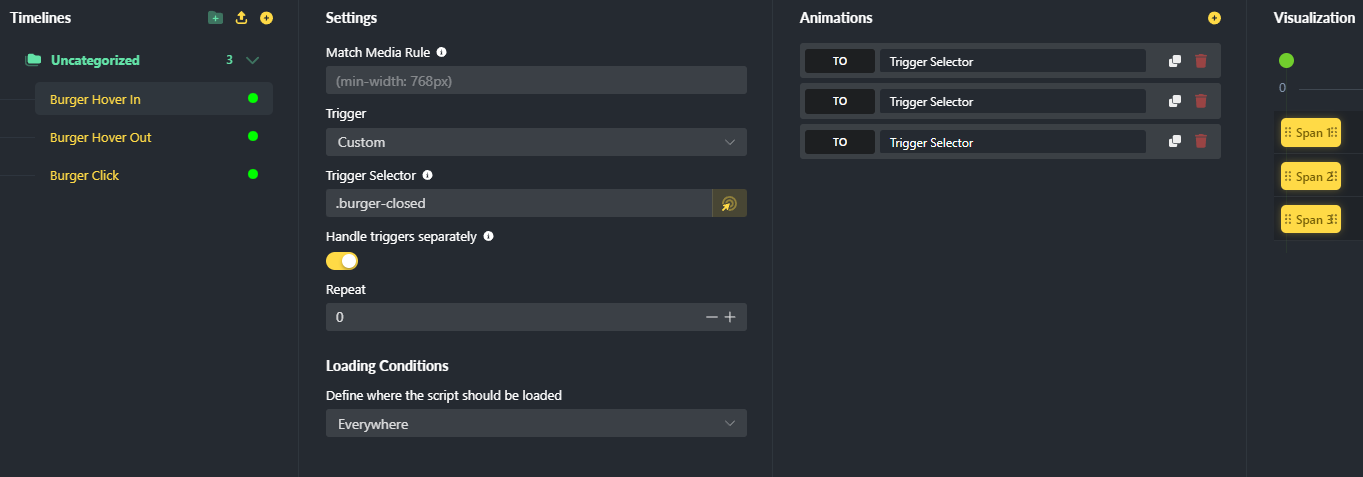Open the Everywhere loading conditions dropdown
1363x477 pixels.
[536, 424]
